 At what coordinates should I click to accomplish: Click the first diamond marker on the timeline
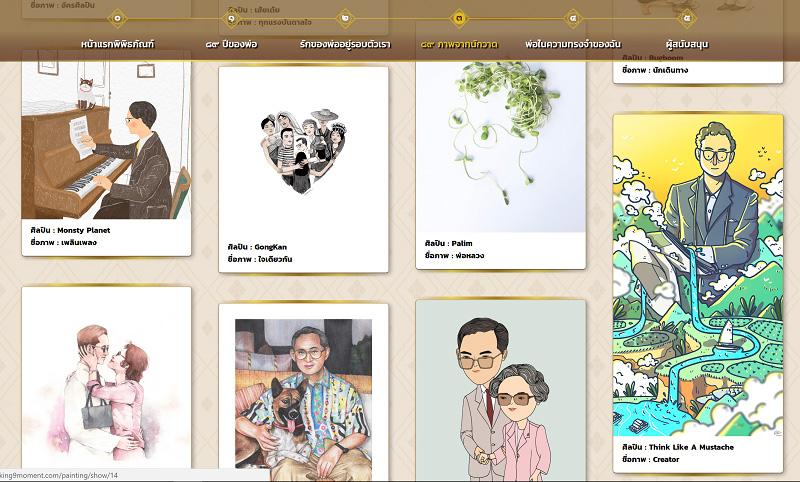click(117, 18)
